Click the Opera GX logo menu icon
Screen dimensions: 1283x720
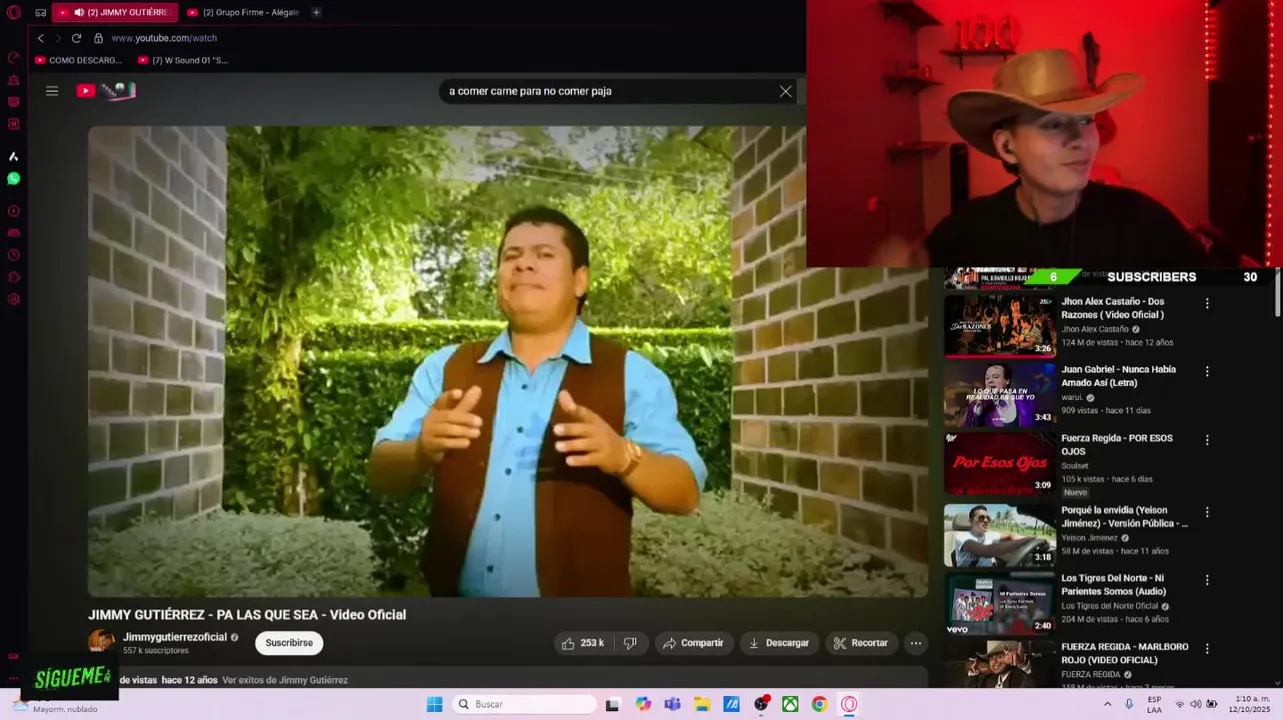click(14, 12)
